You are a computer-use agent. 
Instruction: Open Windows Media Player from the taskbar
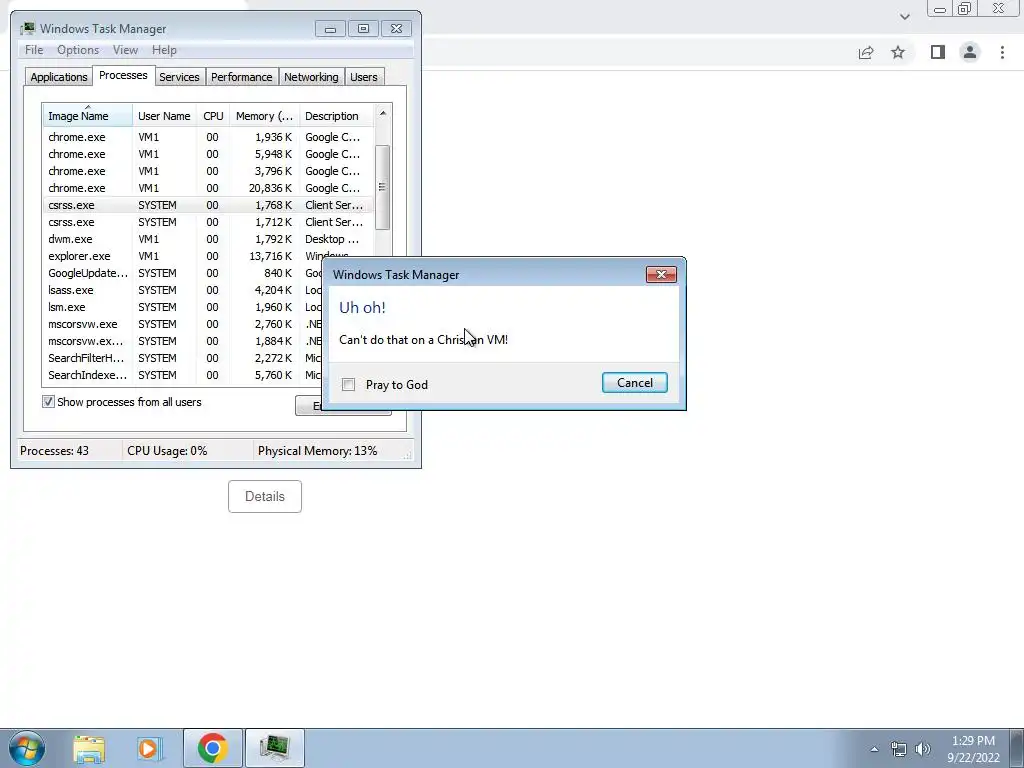tap(149, 748)
